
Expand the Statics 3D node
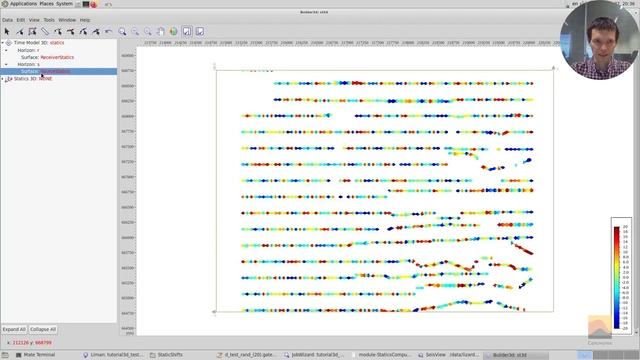[2, 78]
